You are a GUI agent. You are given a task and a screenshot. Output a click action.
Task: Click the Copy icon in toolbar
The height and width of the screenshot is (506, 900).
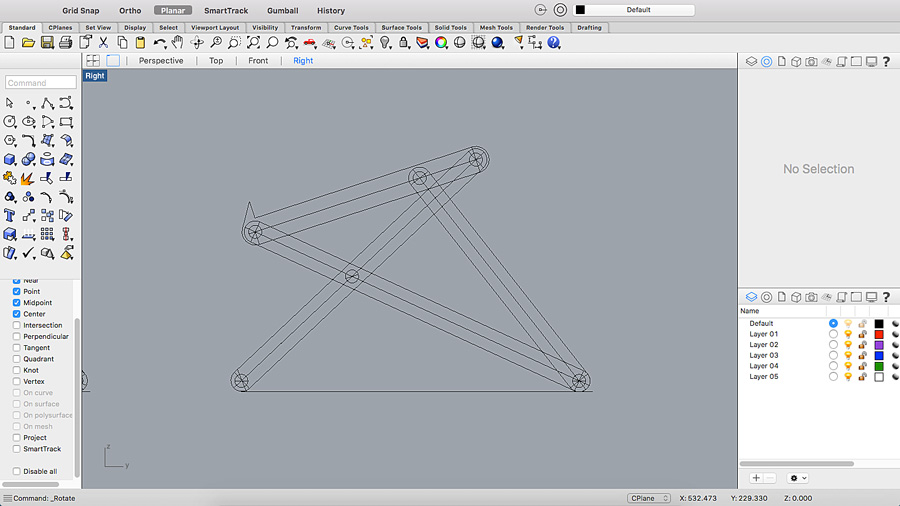[x=122, y=42]
